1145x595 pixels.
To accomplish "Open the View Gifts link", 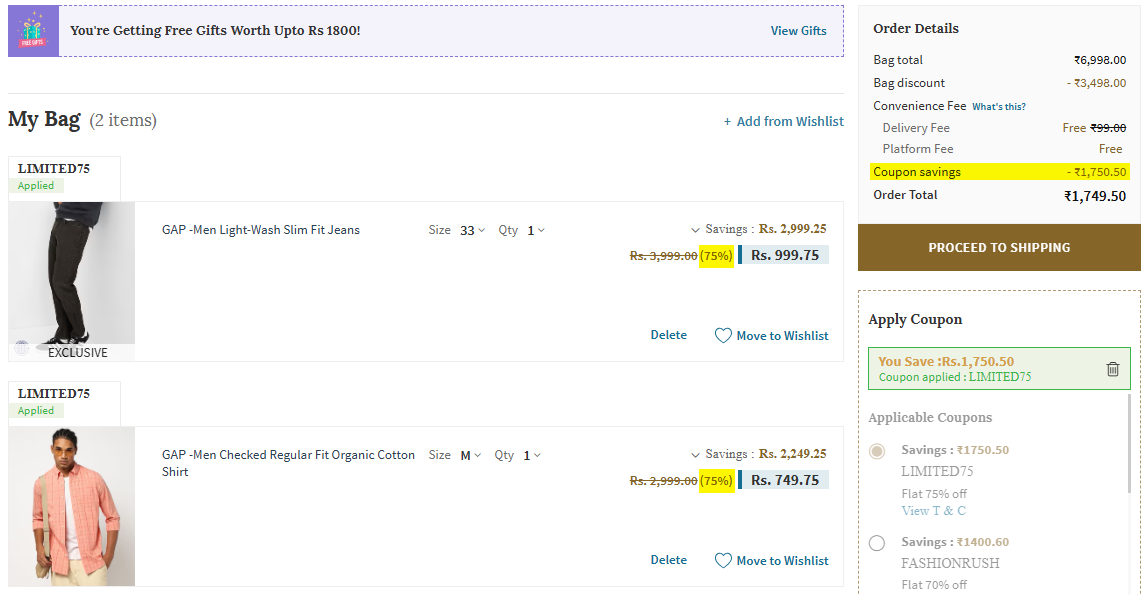I will pos(798,31).
